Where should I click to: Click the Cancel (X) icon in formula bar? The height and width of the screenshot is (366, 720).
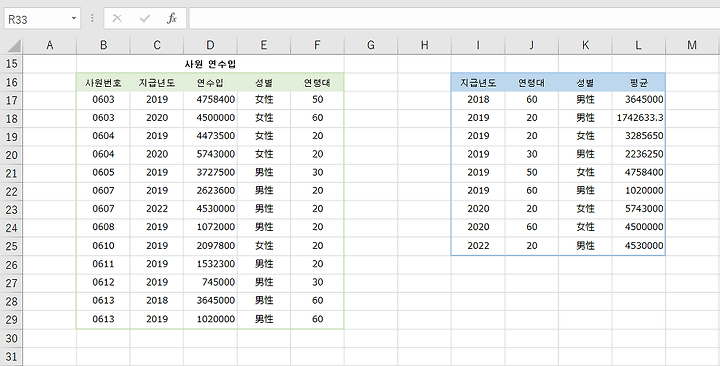pos(117,18)
